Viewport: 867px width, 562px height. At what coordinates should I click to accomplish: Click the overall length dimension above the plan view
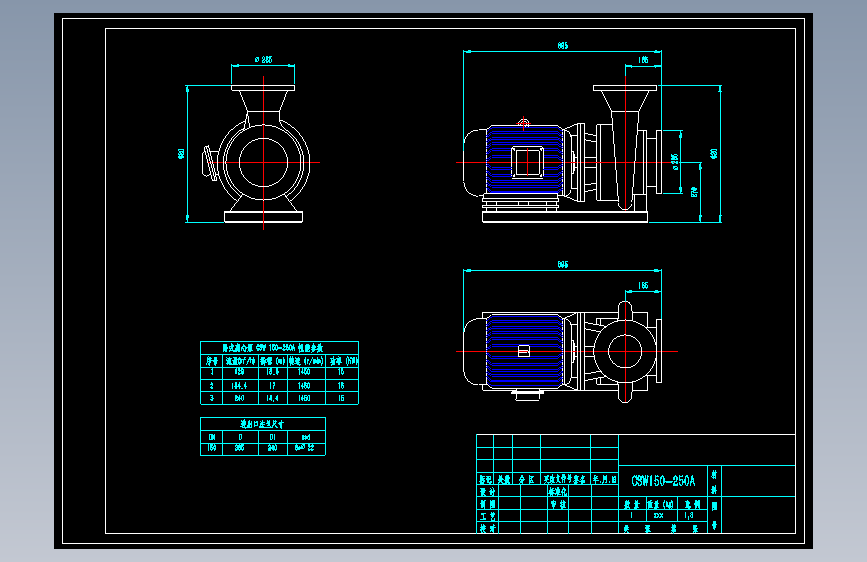[563, 264]
